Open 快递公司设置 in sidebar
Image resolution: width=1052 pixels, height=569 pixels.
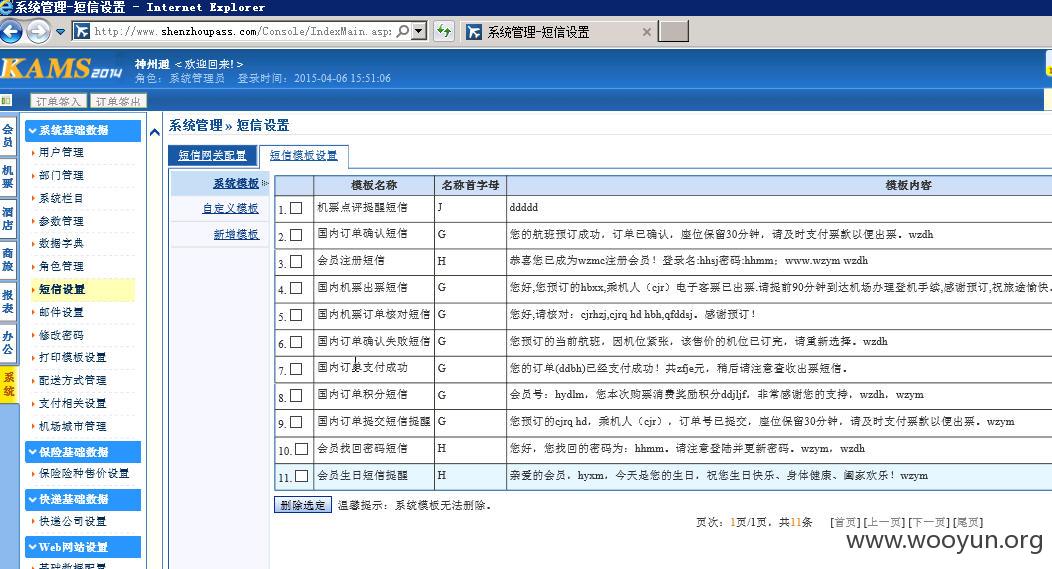pyautogui.click(x=72, y=521)
